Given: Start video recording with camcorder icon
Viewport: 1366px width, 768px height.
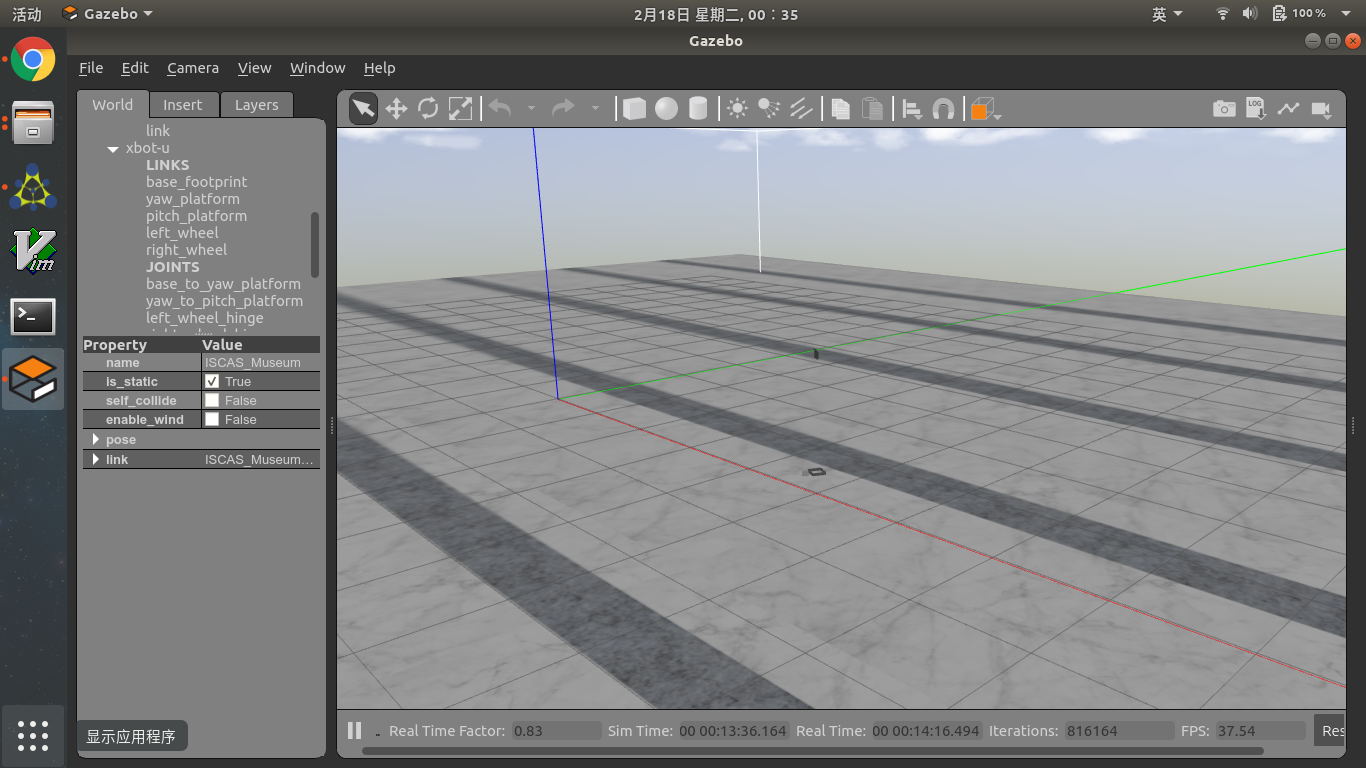Looking at the screenshot, I should tap(1321, 108).
